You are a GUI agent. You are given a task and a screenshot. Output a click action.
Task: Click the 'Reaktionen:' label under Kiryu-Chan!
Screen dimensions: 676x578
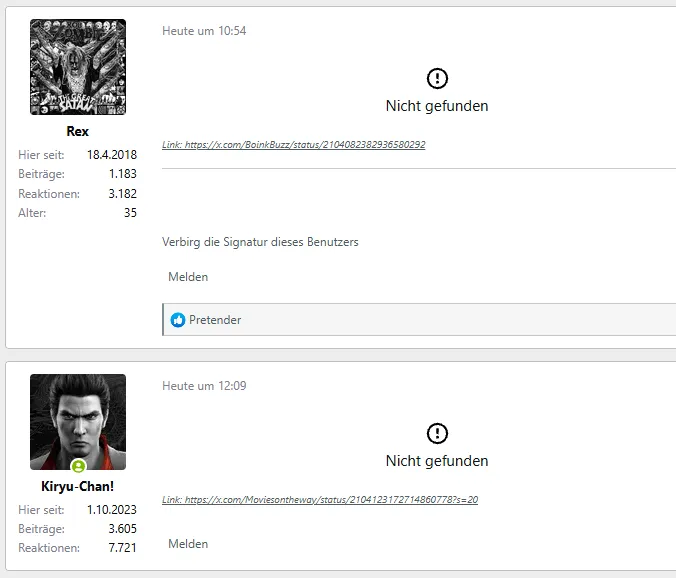coord(49,548)
